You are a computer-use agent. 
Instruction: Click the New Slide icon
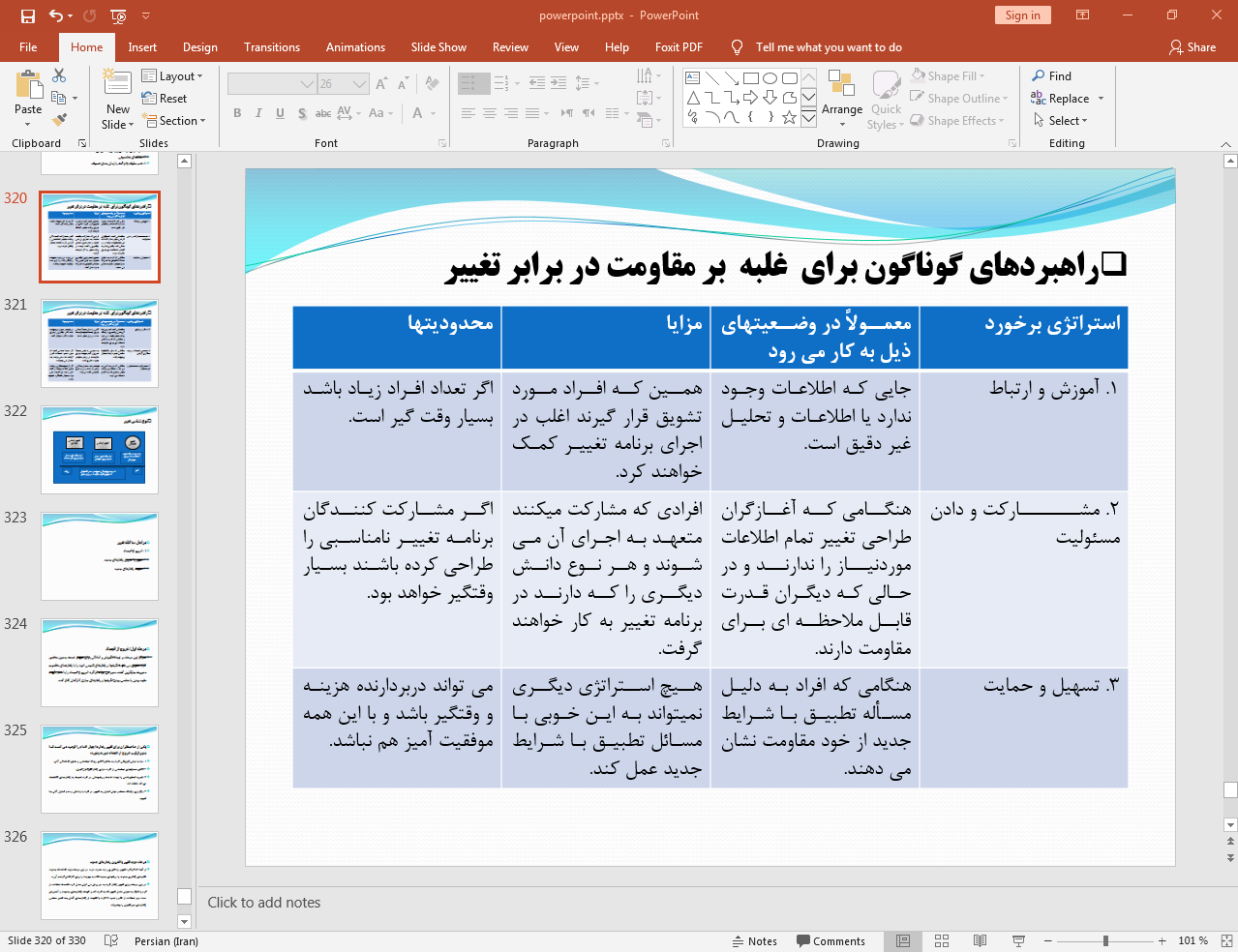(x=117, y=83)
